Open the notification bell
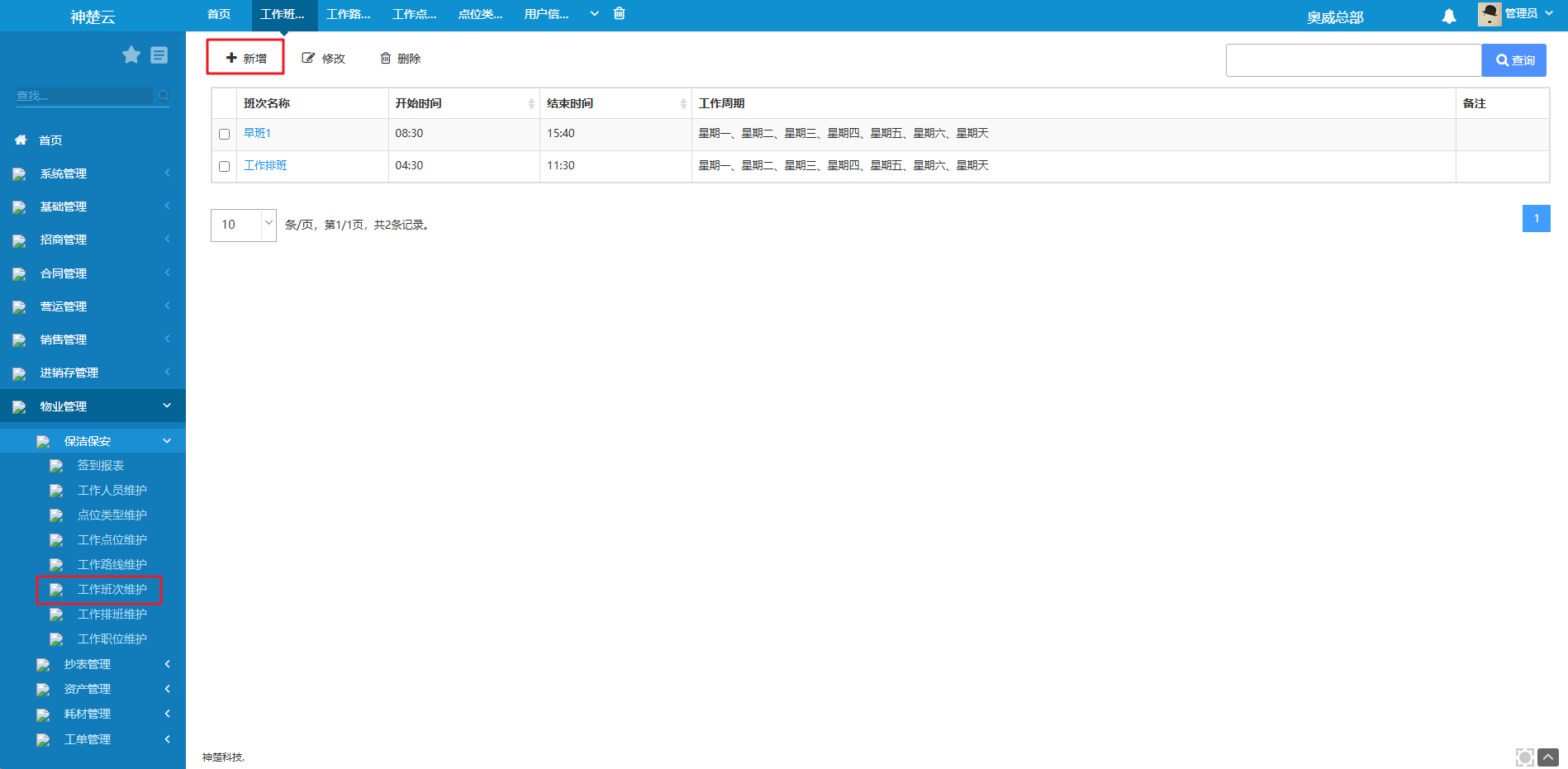 1449,16
